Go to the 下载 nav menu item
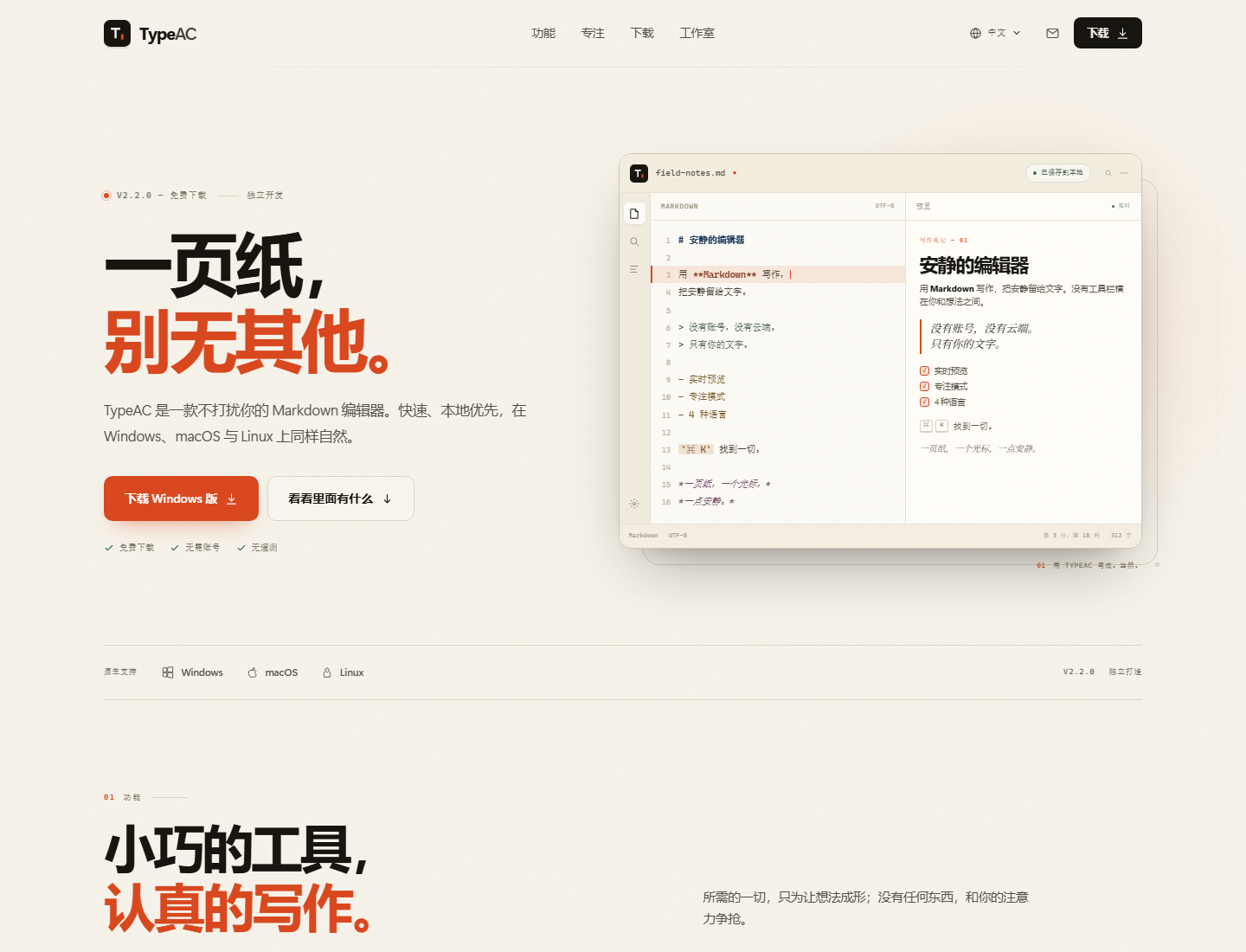Viewport: 1246px width, 952px height. click(642, 33)
